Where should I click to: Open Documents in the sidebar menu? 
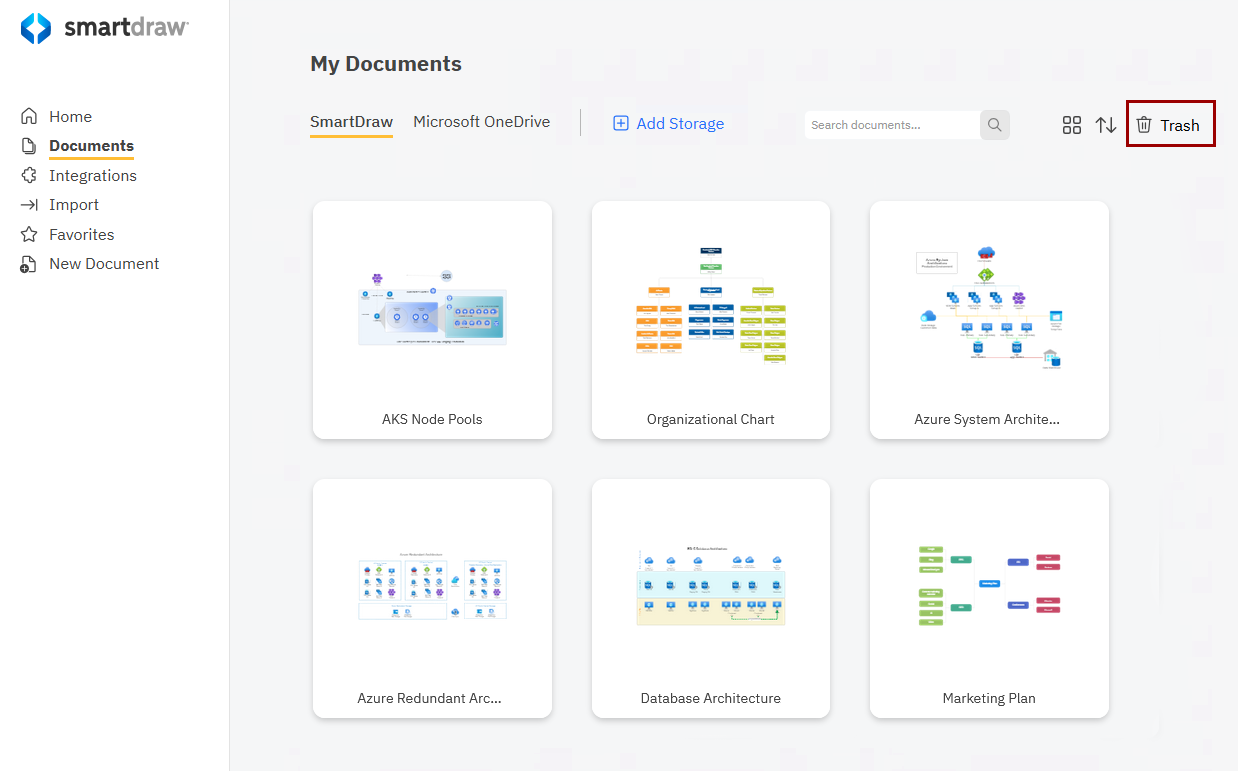click(x=91, y=146)
